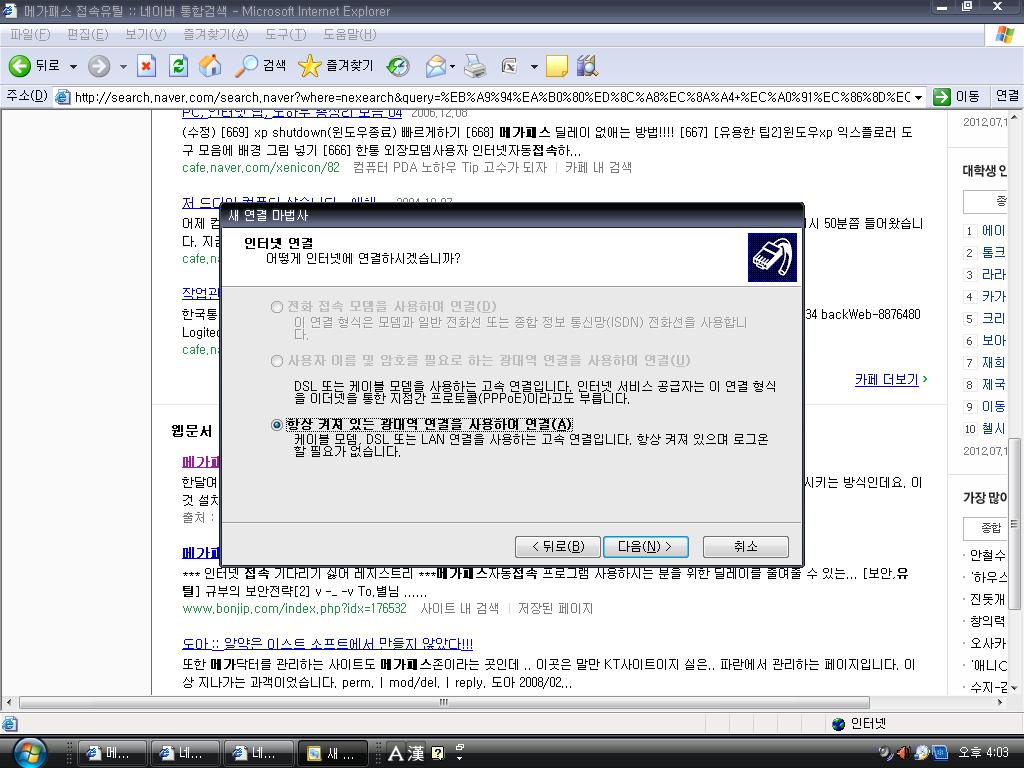
Task: Open the '도아 :: 알약은 이스트 소프트' result link
Action: tap(328, 644)
